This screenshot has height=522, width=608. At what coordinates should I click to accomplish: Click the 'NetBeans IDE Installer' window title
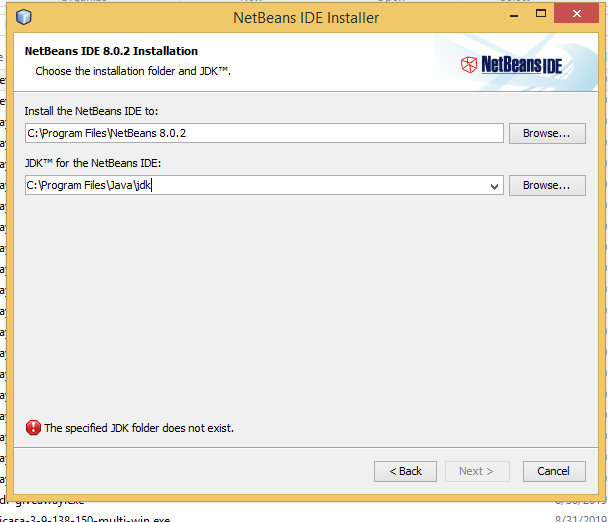[x=306, y=18]
